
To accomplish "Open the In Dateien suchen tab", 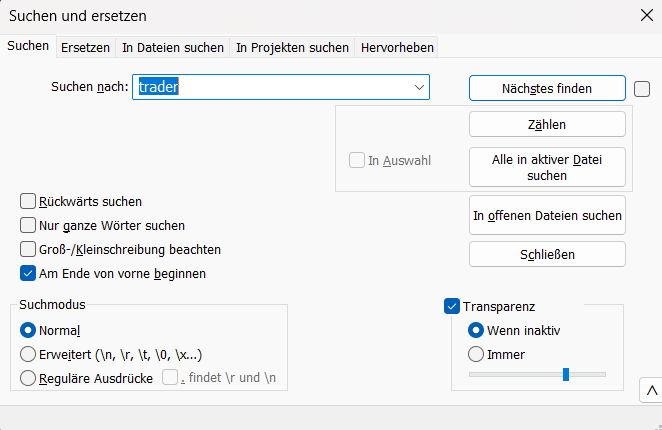I will pos(173,47).
